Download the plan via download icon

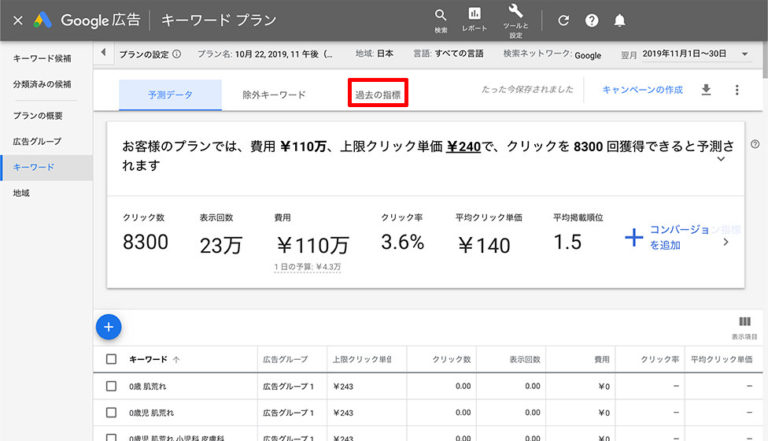point(706,90)
